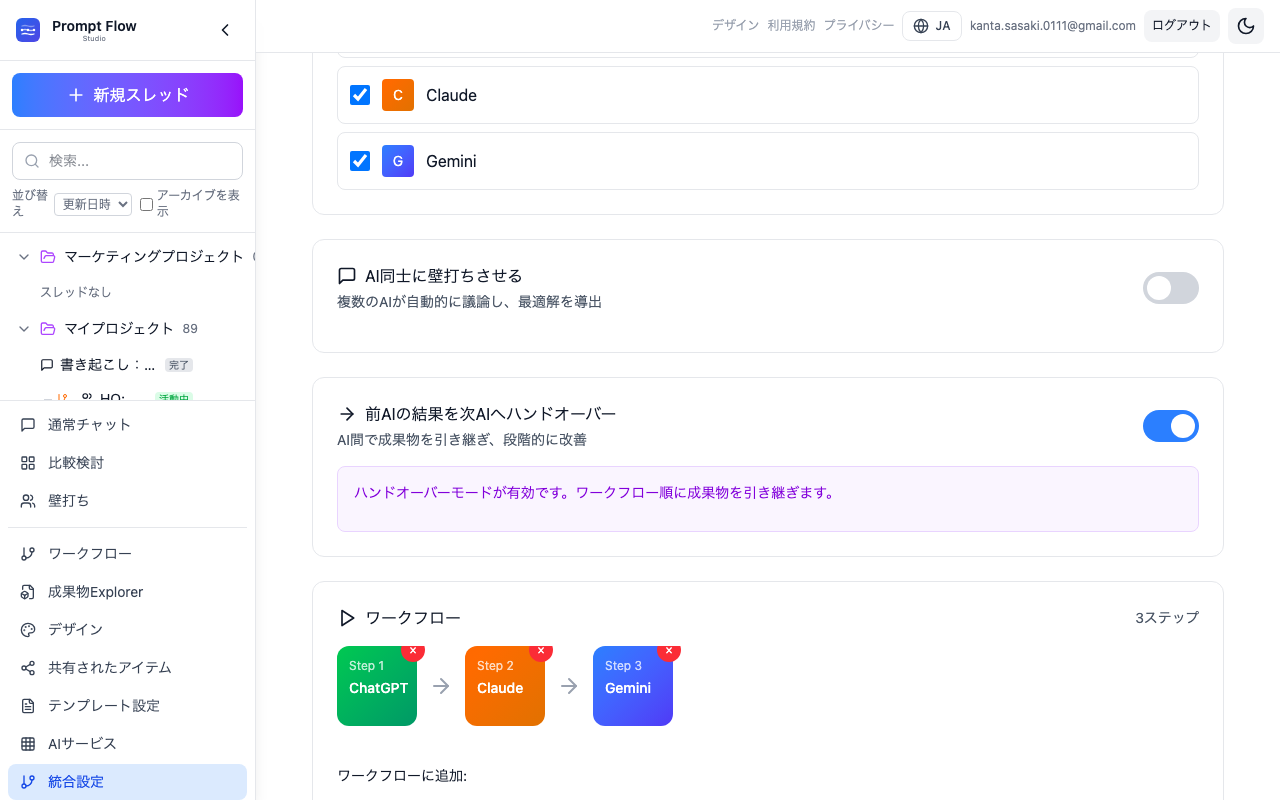Image resolution: width=1280 pixels, height=800 pixels.
Task: Open 壁打ち in the sidebar
Action: click(127, 501)
